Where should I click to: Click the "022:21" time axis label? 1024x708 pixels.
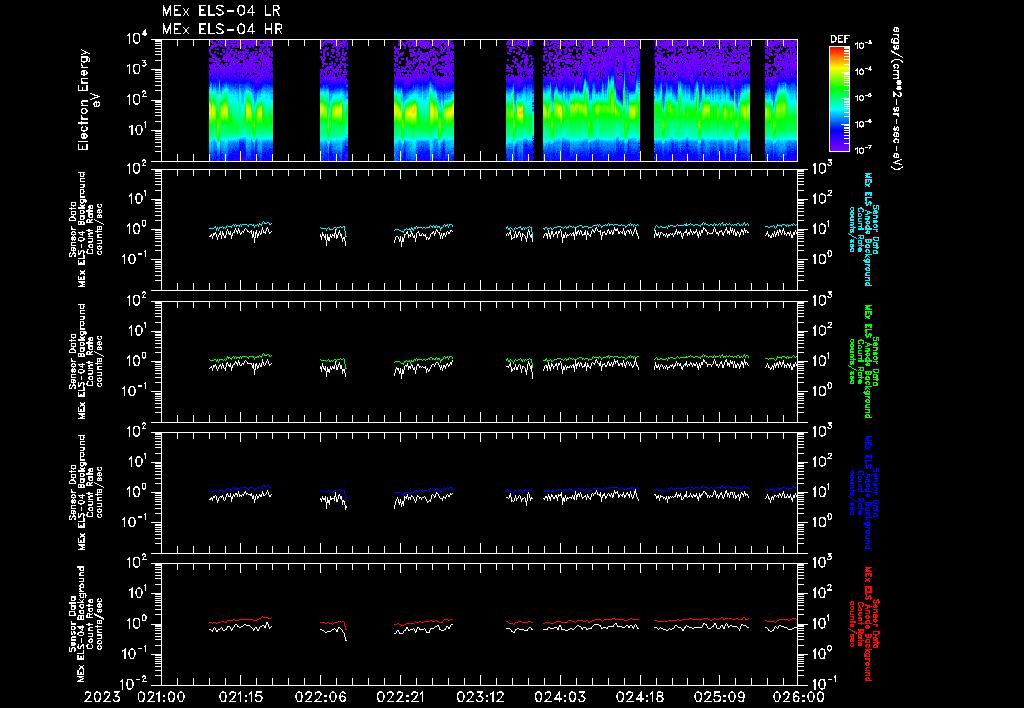(x=400, y=697)
